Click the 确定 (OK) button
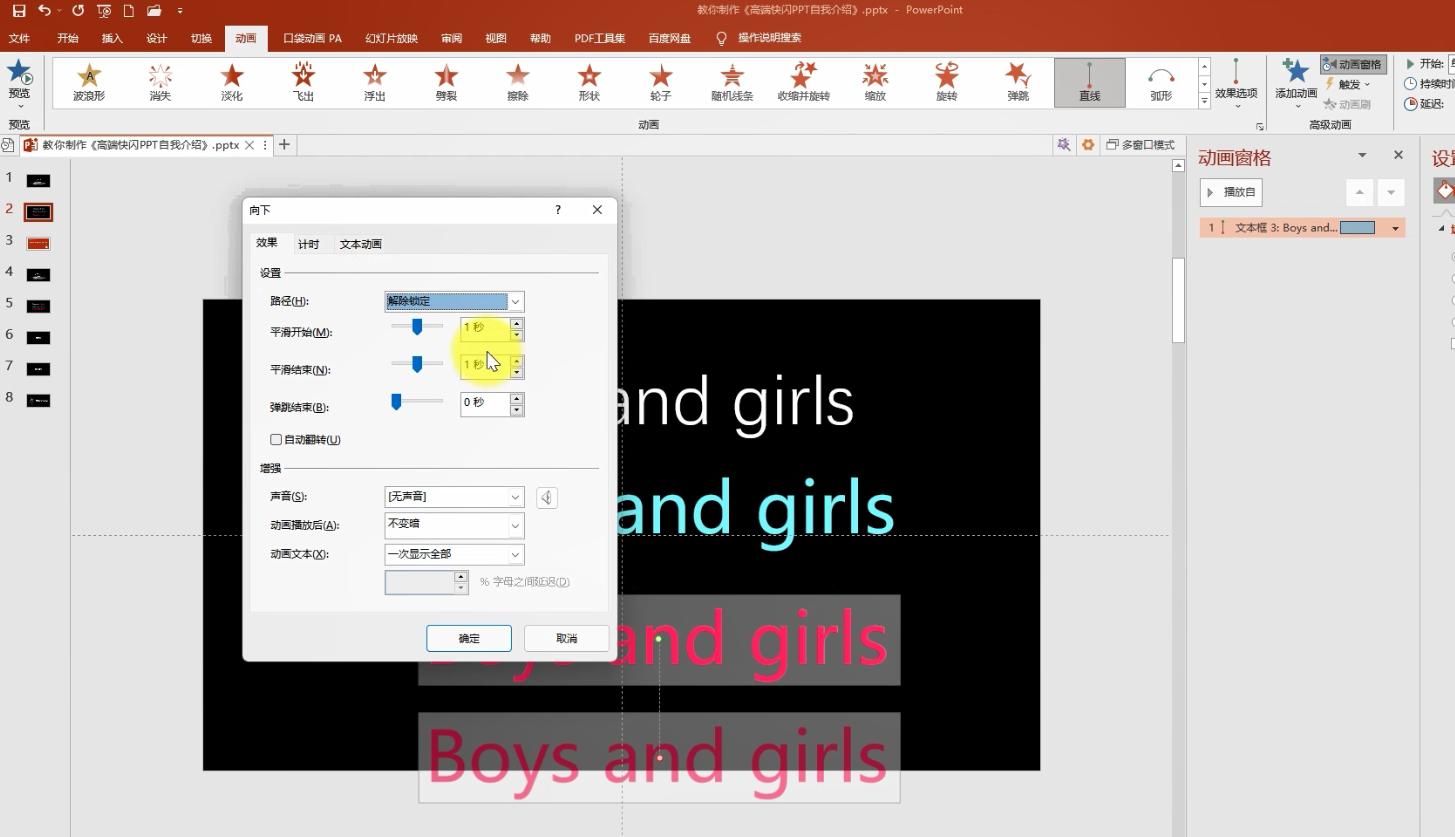 [x=469, y=638]
